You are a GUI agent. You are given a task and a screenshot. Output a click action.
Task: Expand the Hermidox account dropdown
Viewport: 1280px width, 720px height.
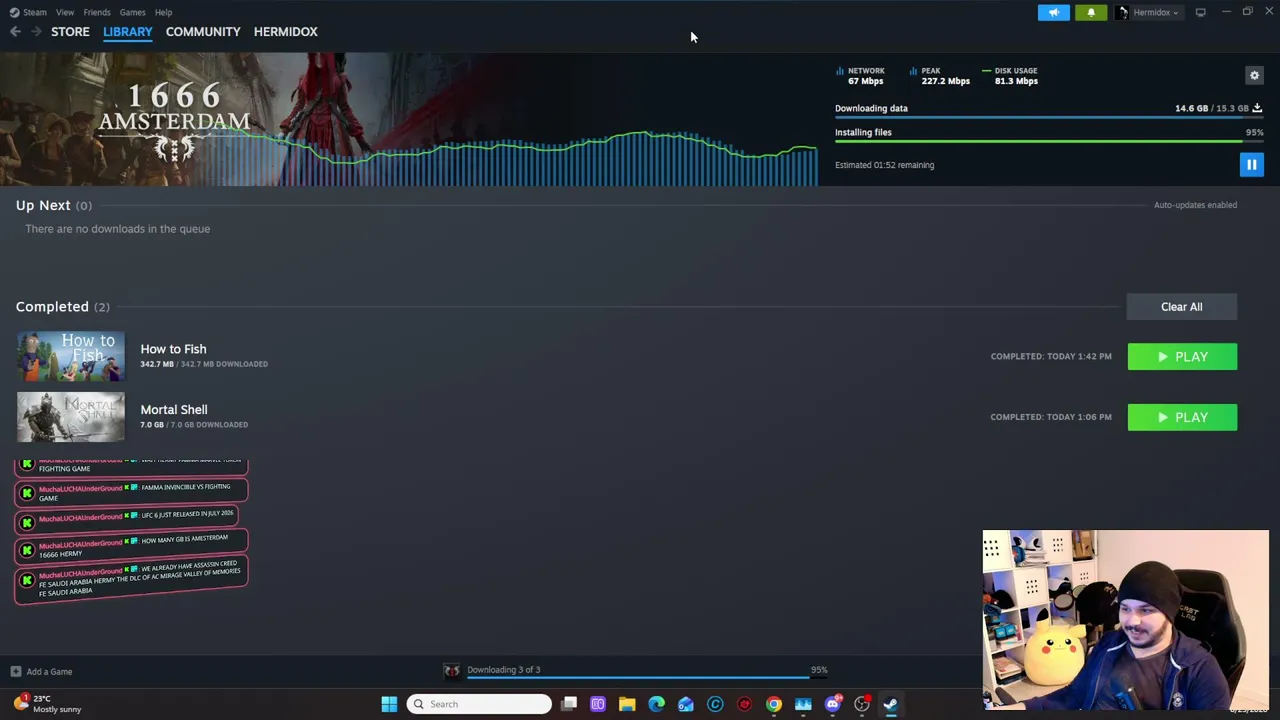point(1148,12)
